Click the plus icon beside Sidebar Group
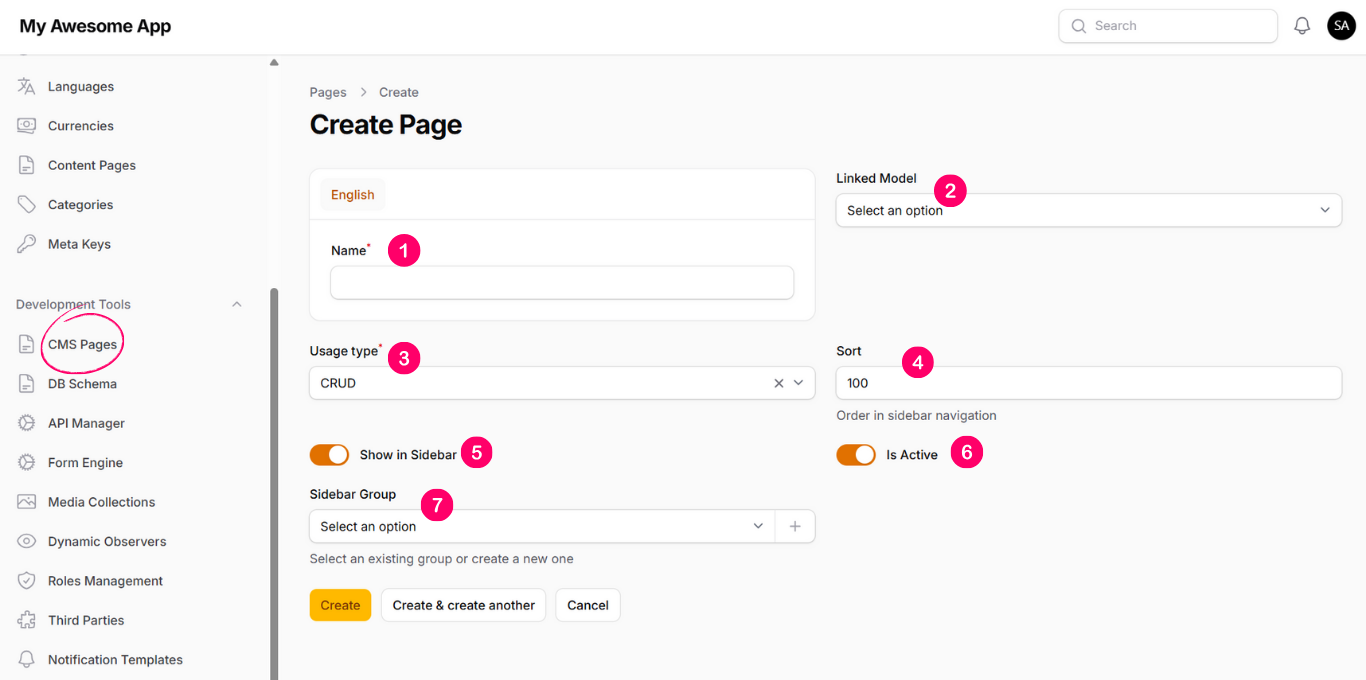This screenshot has width=1366, height=680. (795, 526)
